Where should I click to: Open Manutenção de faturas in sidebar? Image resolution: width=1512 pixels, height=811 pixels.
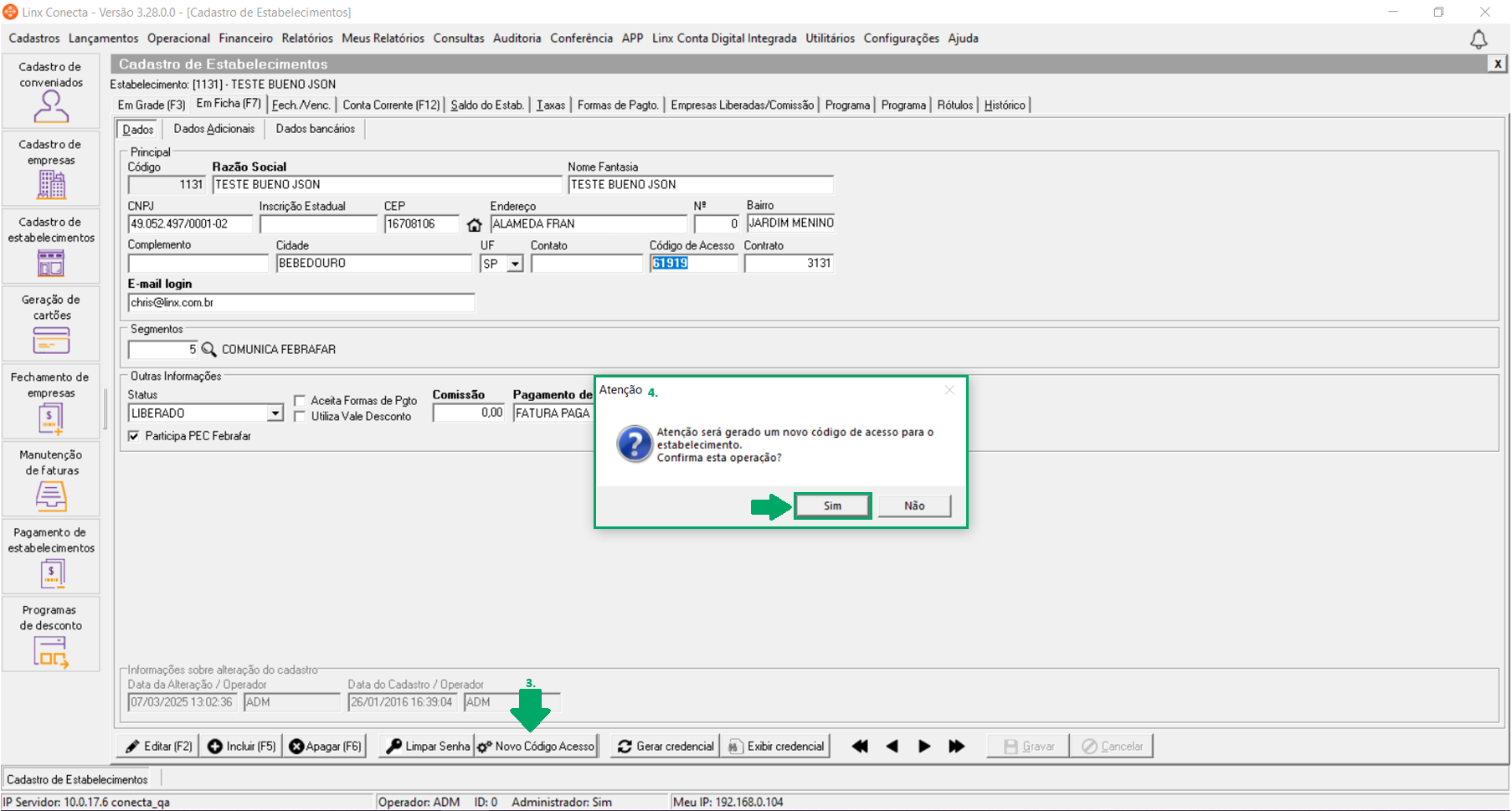click(51, 480)
